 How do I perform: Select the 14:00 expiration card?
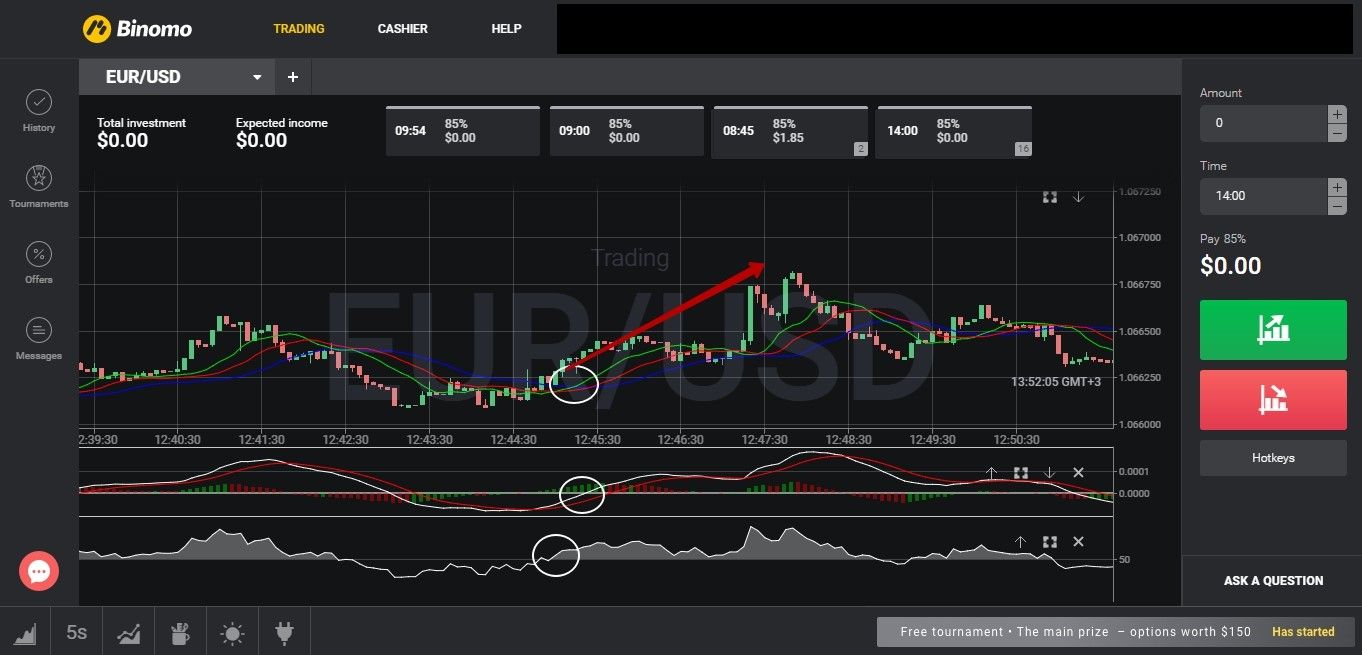(x=954, y=131)
